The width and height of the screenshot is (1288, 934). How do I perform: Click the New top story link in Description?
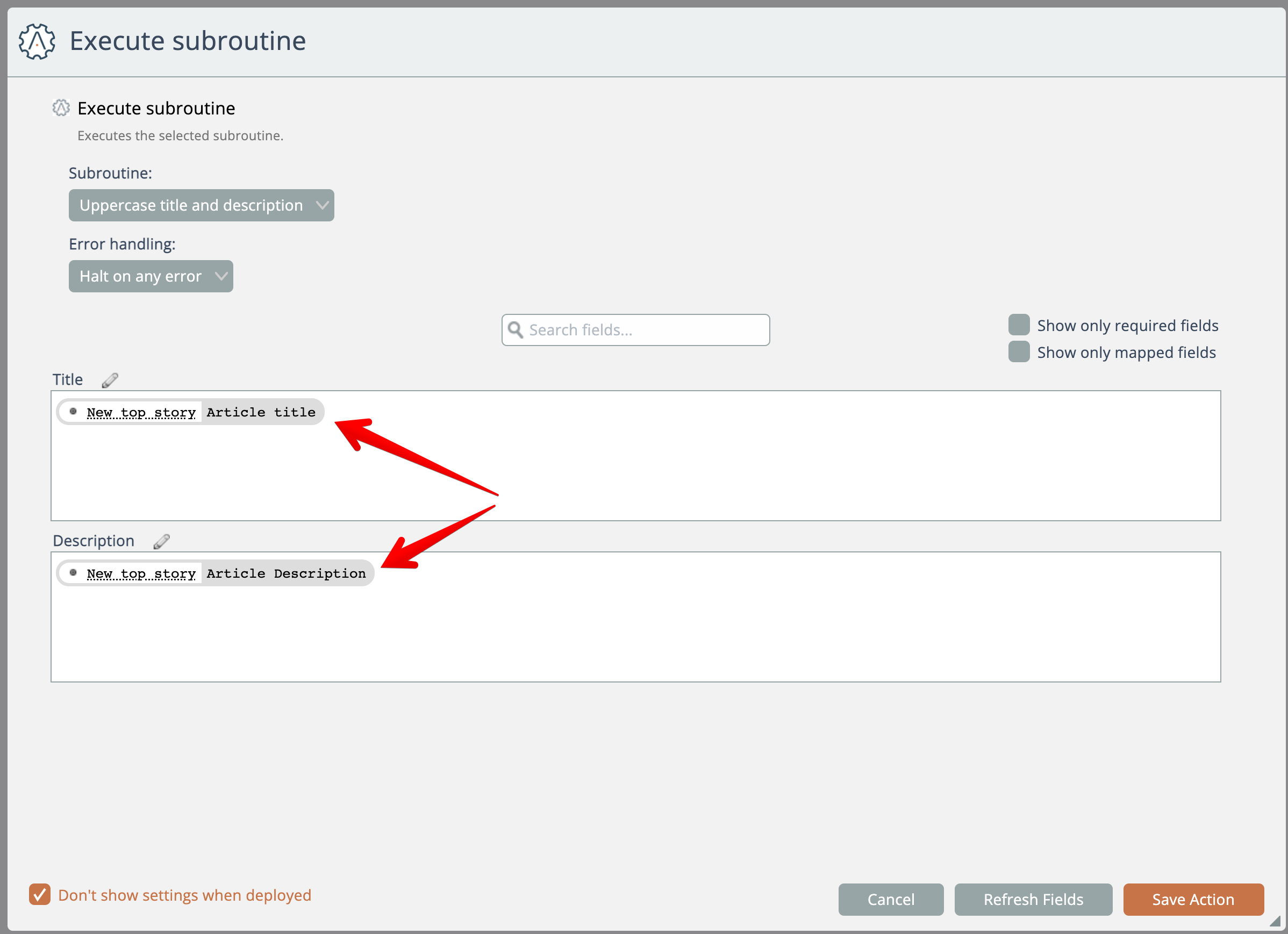pyautogui.click(x=141, y=573)
